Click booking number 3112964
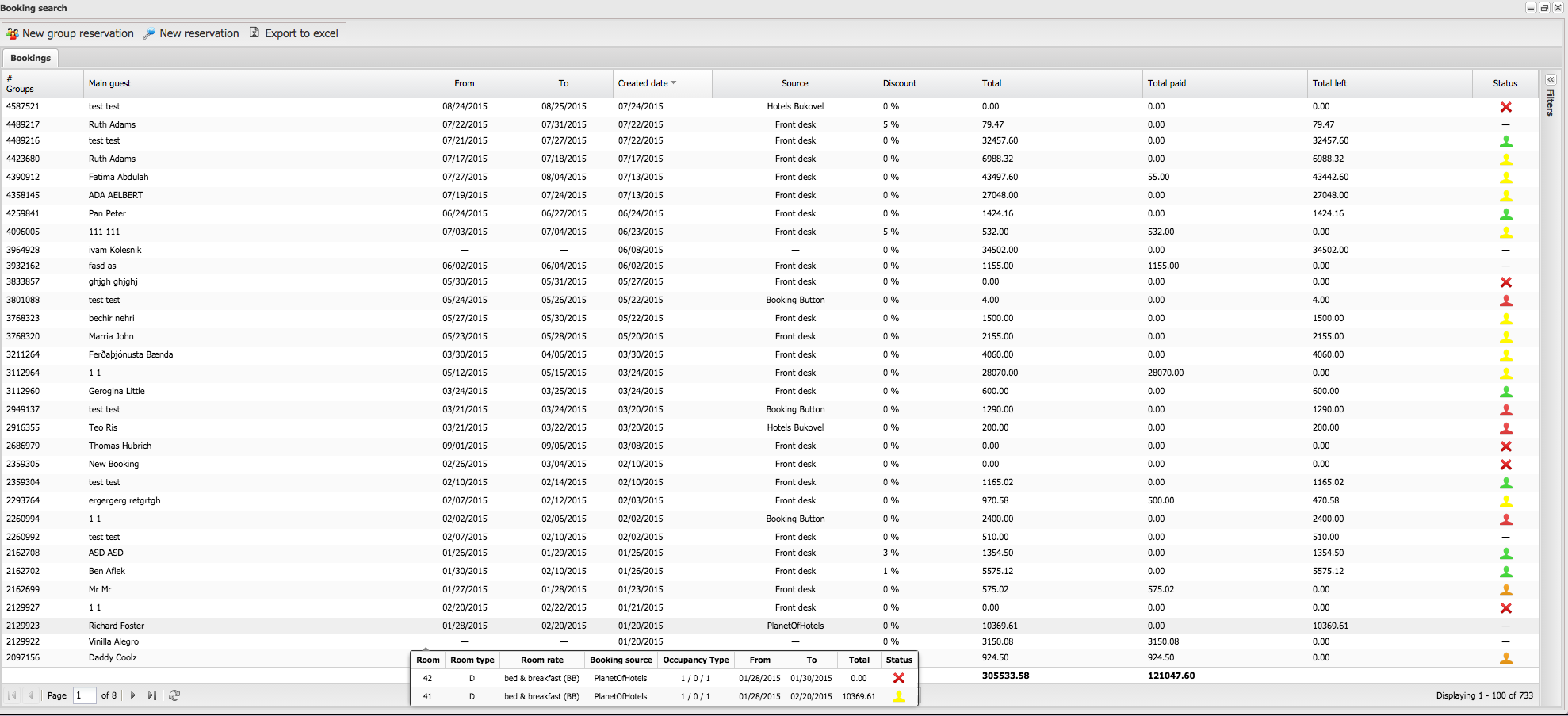The height and width of the screenshot is (716, 1568). (x=23, y=373)
